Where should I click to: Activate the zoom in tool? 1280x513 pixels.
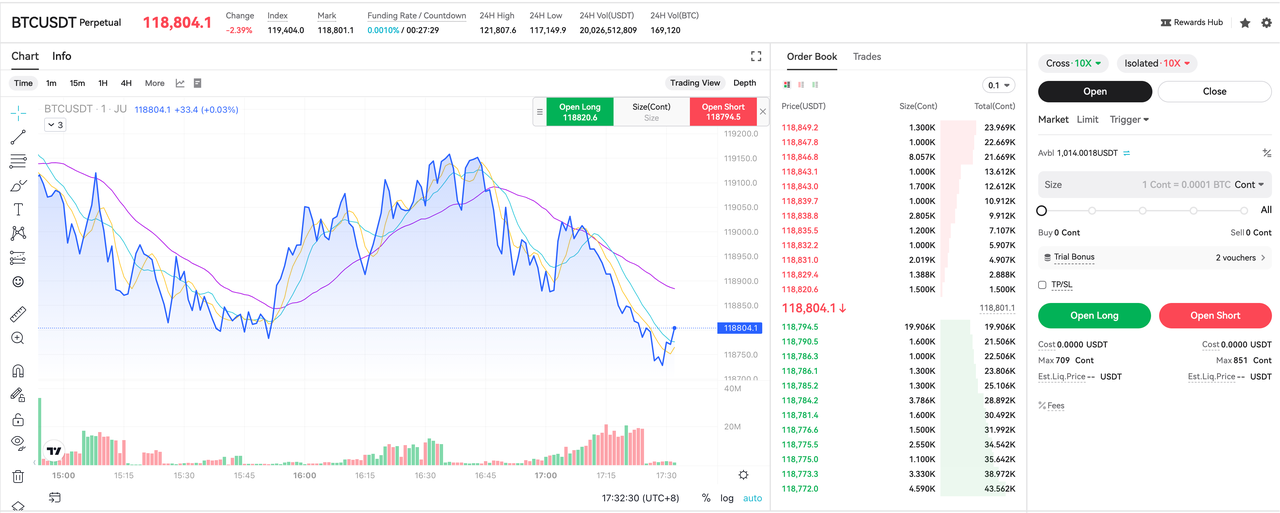coord(18,339)
